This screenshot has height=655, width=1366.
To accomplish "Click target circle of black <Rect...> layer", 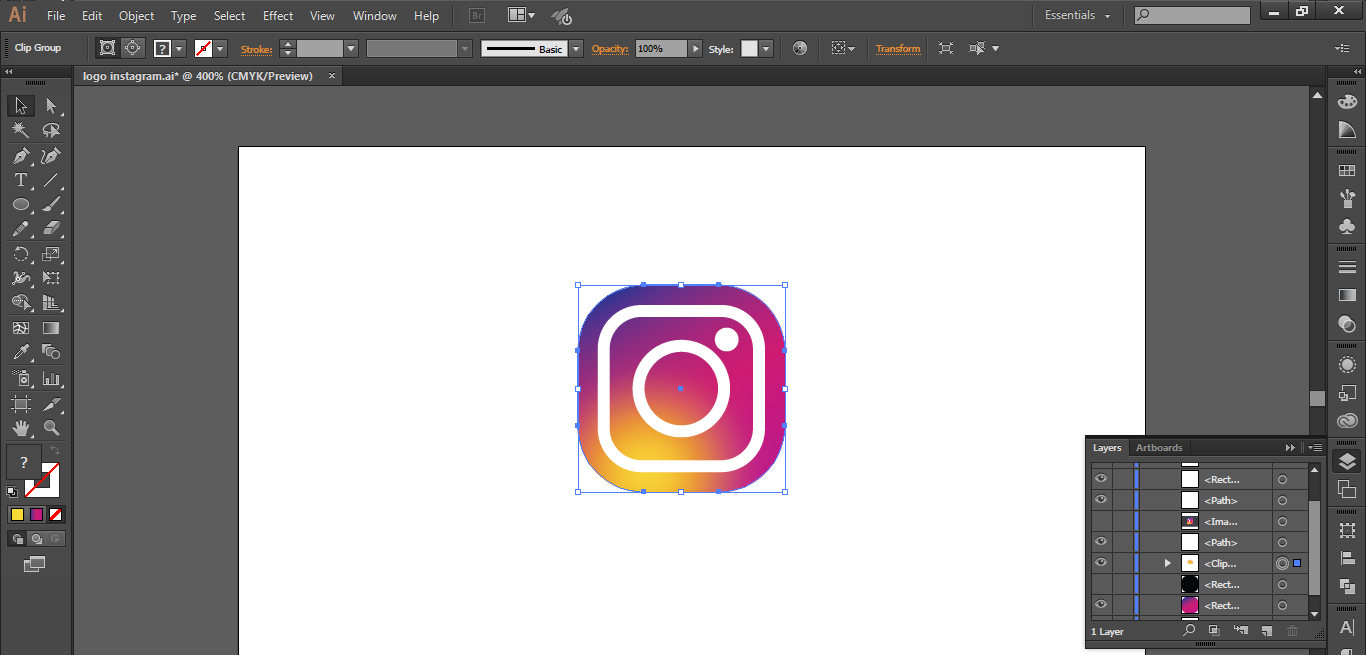I will pyautogui.click(x=1282, y=584).
